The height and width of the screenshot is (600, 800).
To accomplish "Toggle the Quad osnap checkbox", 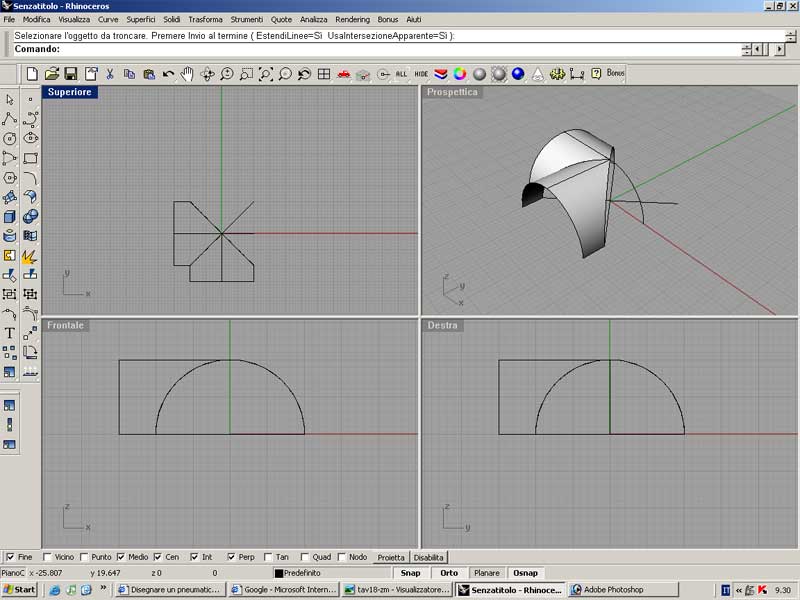I will click(x=304, y=557).
